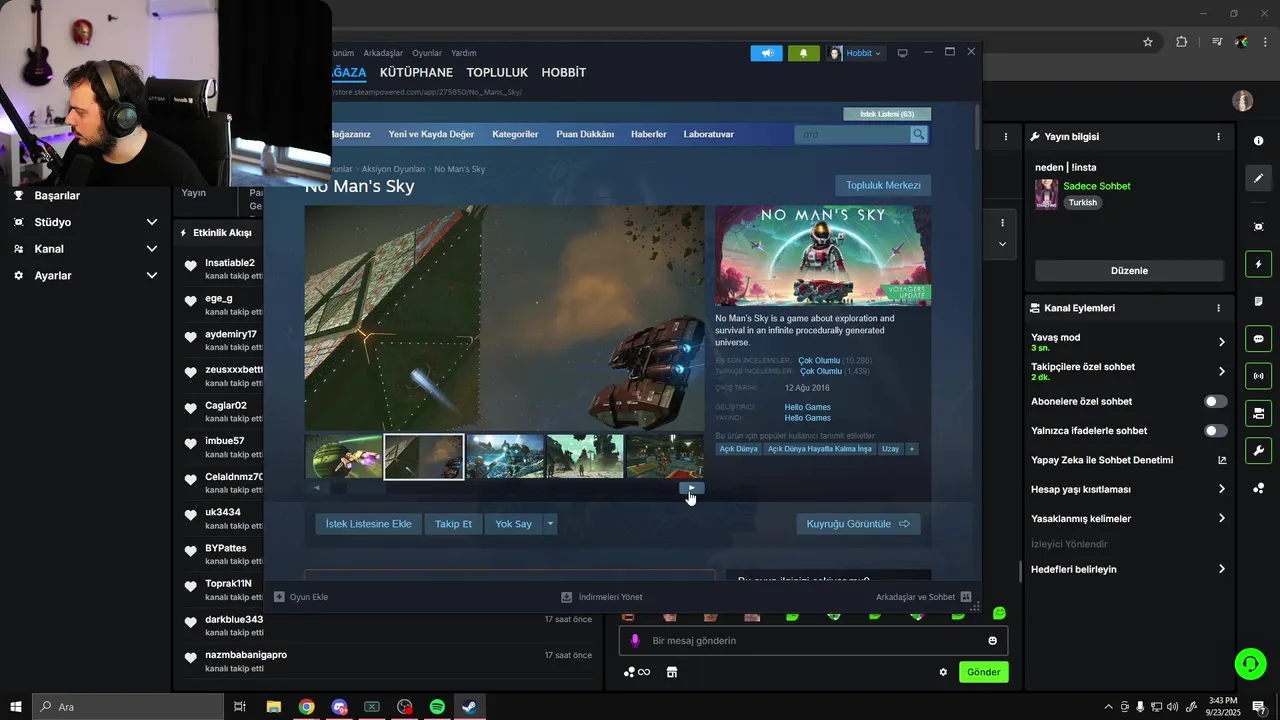
Task: Show hidden system tray icons
Action: coord(1108,707)
